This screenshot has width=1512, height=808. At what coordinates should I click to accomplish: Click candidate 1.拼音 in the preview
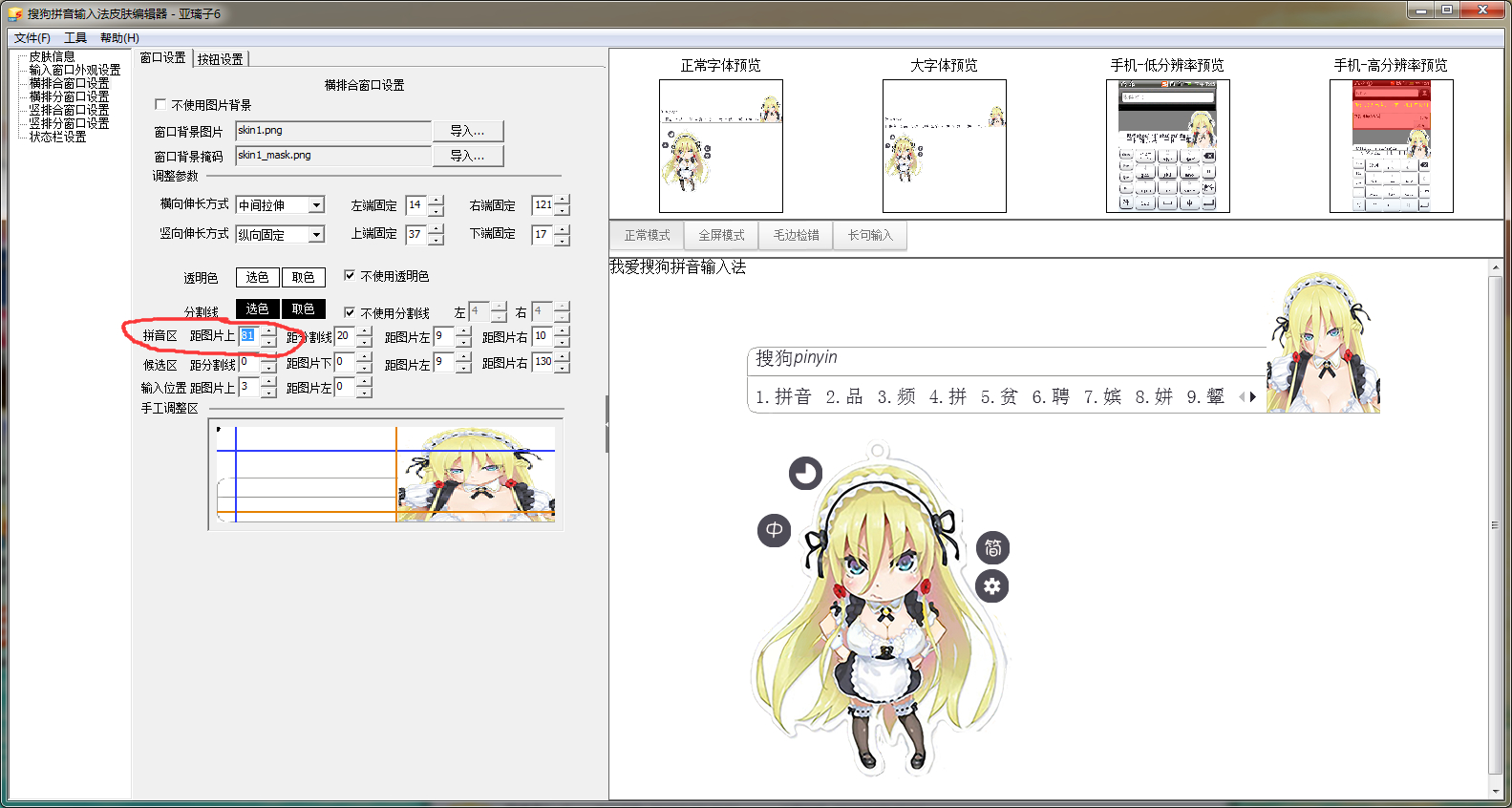click(x=783, y=397)
